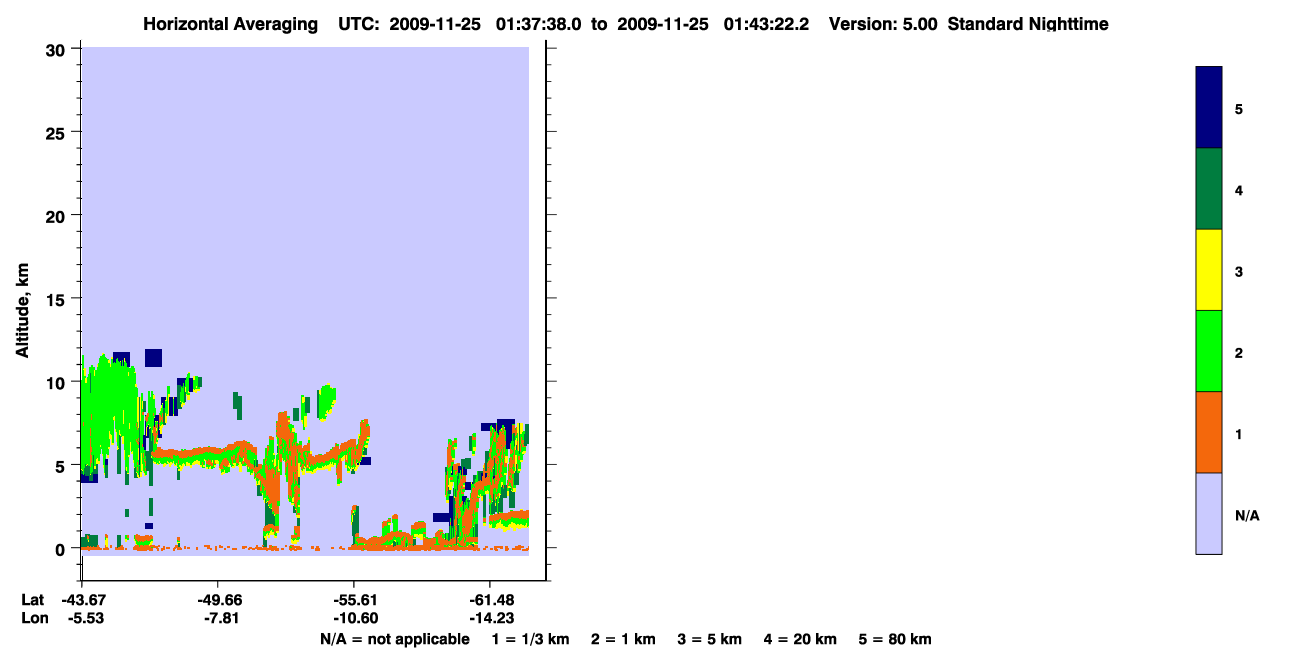Click the '2 = 1 km' legend entry
This screenshot has height=667, width=1300.
[x=624, y=639]
